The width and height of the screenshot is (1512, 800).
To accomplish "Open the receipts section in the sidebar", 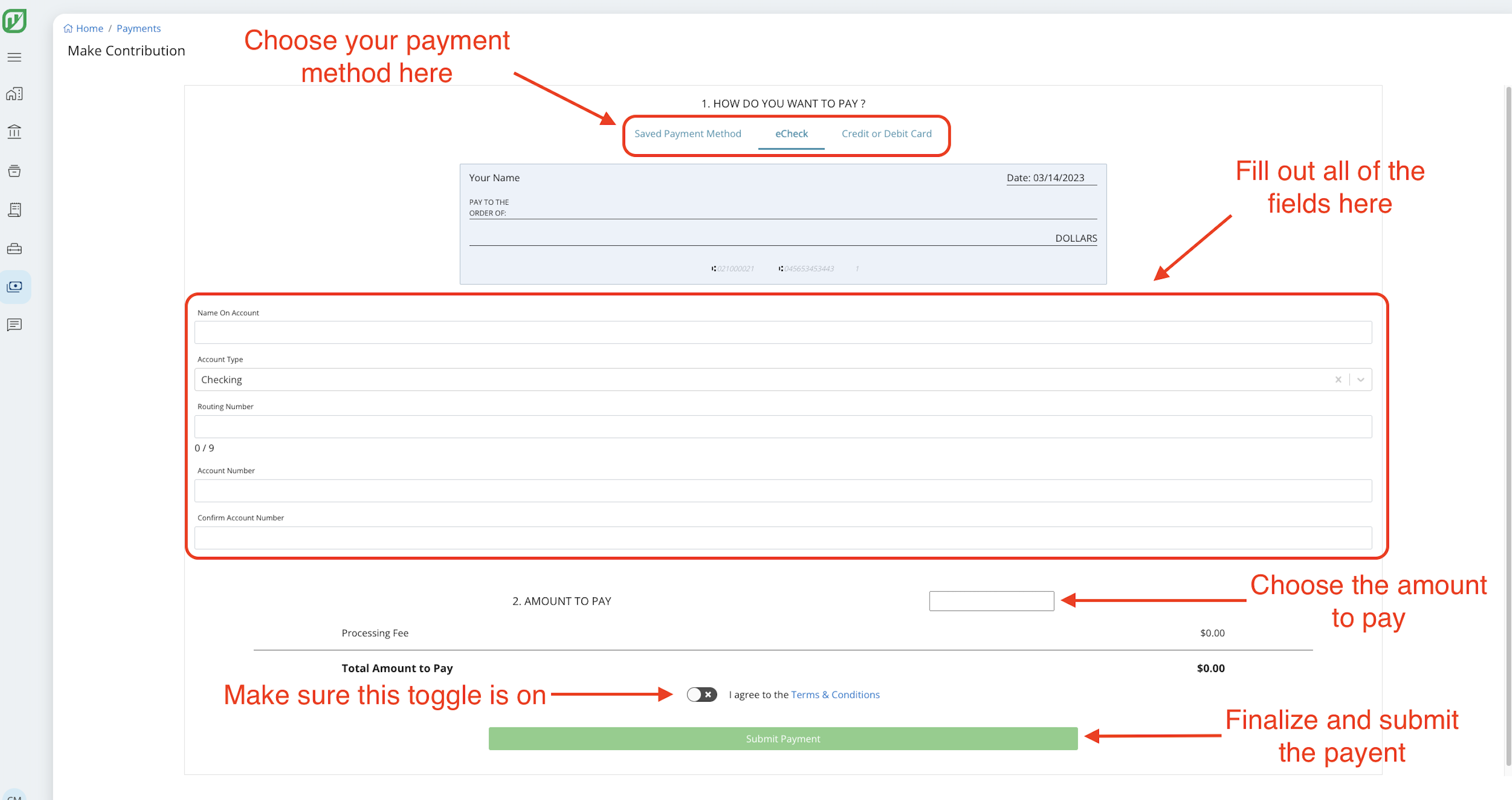I will tap(14, 209).
